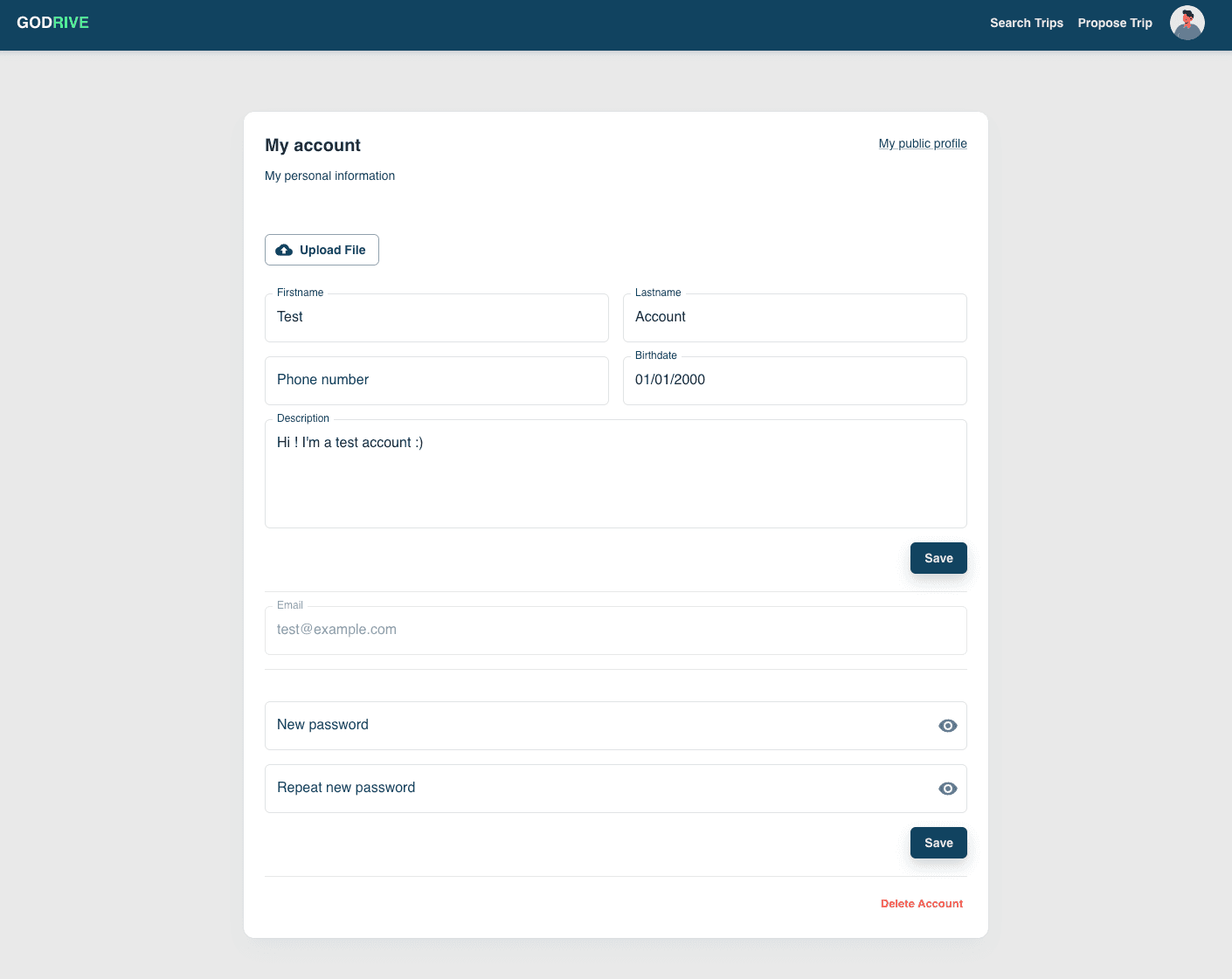Screen dimensions: 1232x979
Task: Go to Search Trips
Action: click(1026, 23)
